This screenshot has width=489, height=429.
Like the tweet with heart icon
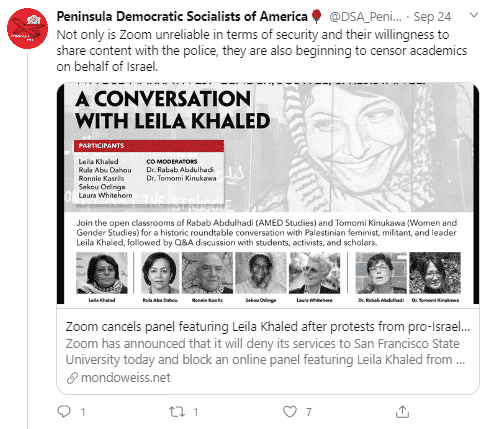[x=290, y=412]
